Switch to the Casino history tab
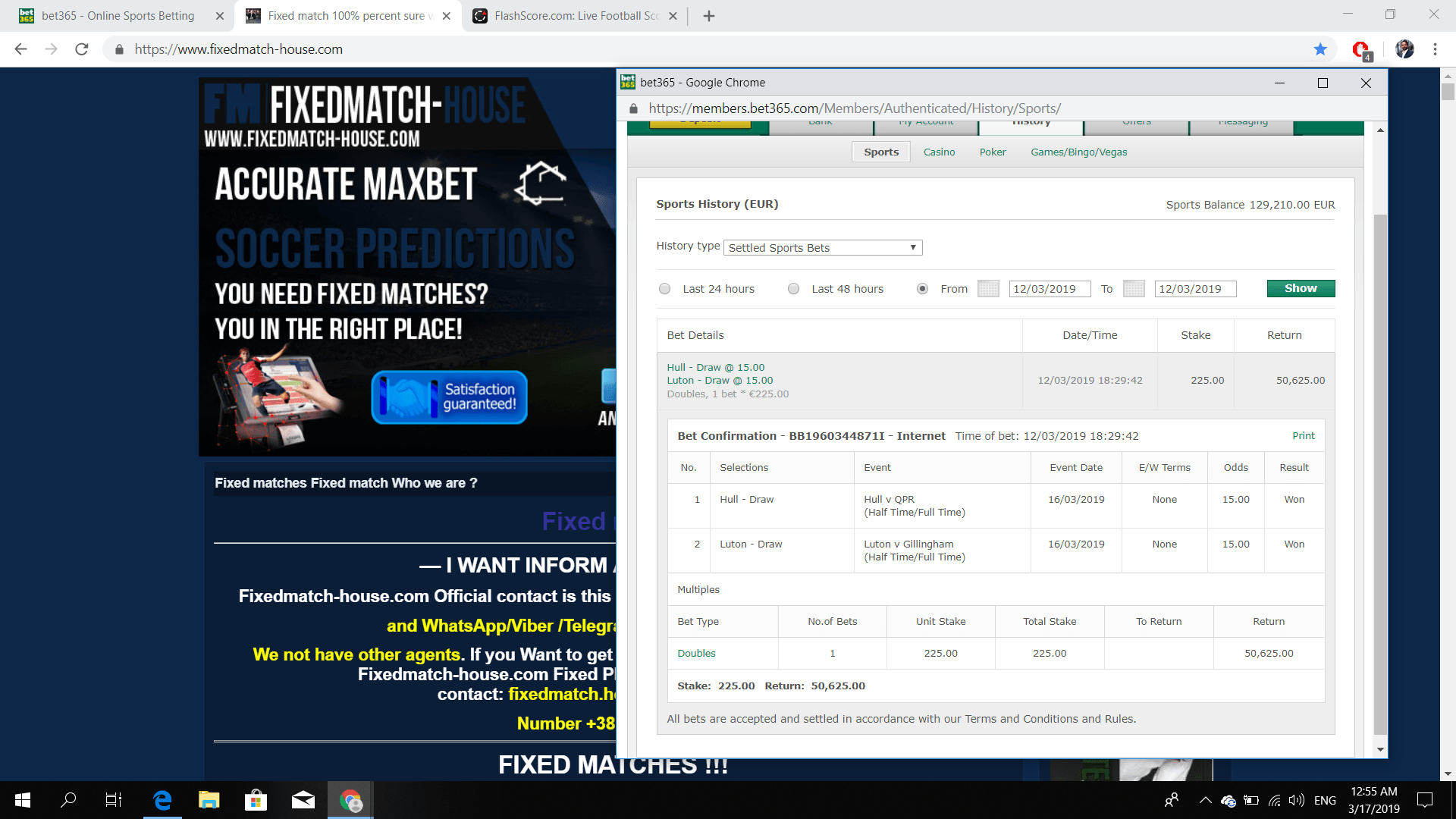The width and height of the screenshot is (1456, 819). tap(939, 152)
